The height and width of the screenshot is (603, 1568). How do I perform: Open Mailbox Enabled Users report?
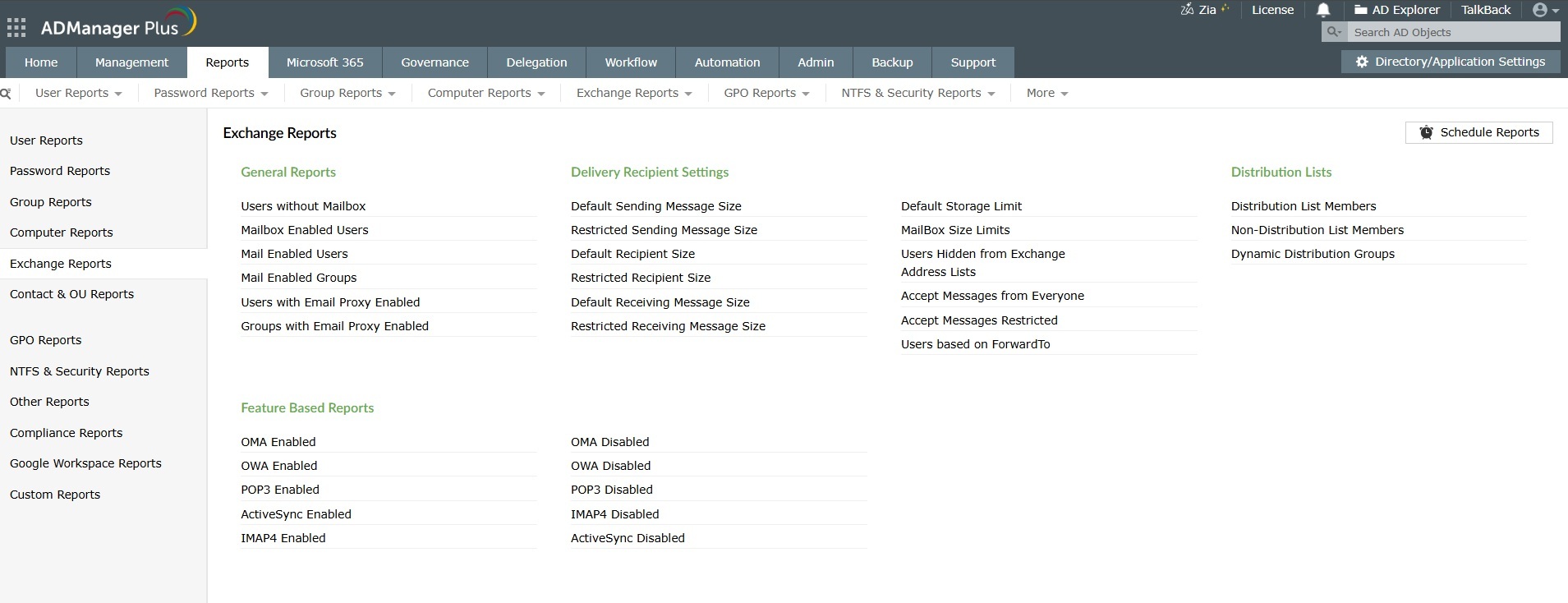point(305,230)
